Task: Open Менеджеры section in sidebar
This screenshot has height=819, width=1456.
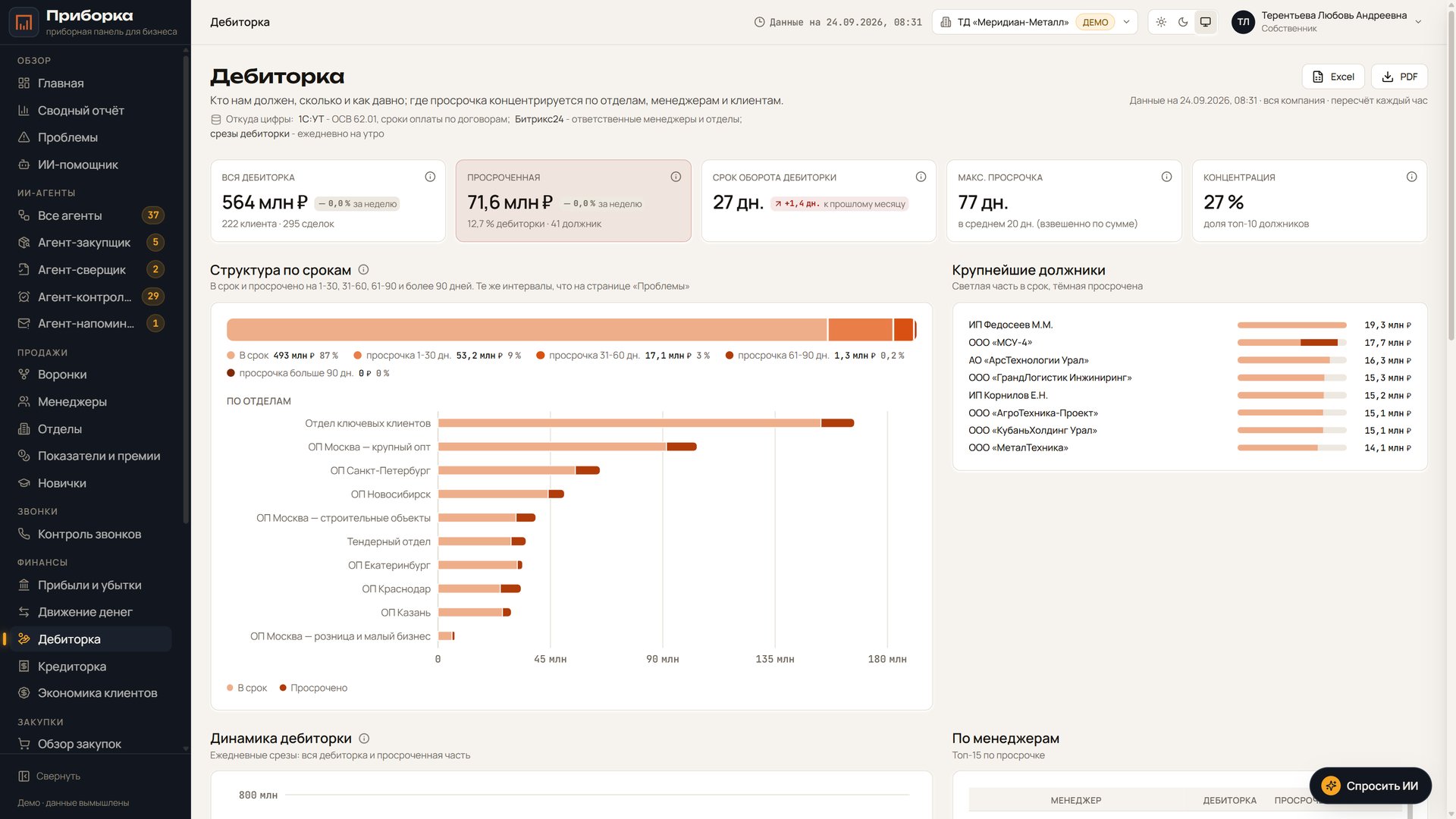Action: point(90,402)
